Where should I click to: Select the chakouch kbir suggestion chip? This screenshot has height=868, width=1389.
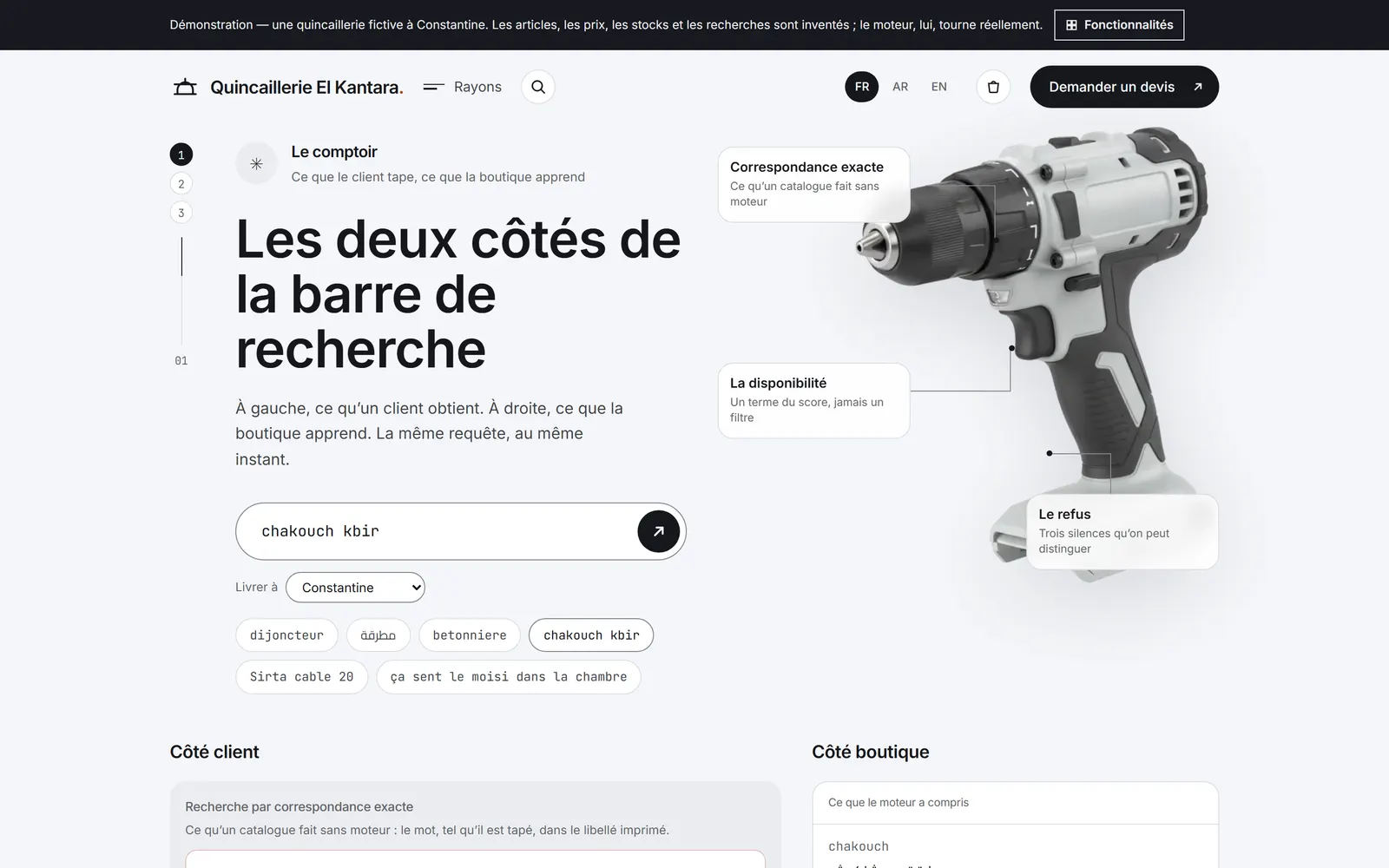591,635
